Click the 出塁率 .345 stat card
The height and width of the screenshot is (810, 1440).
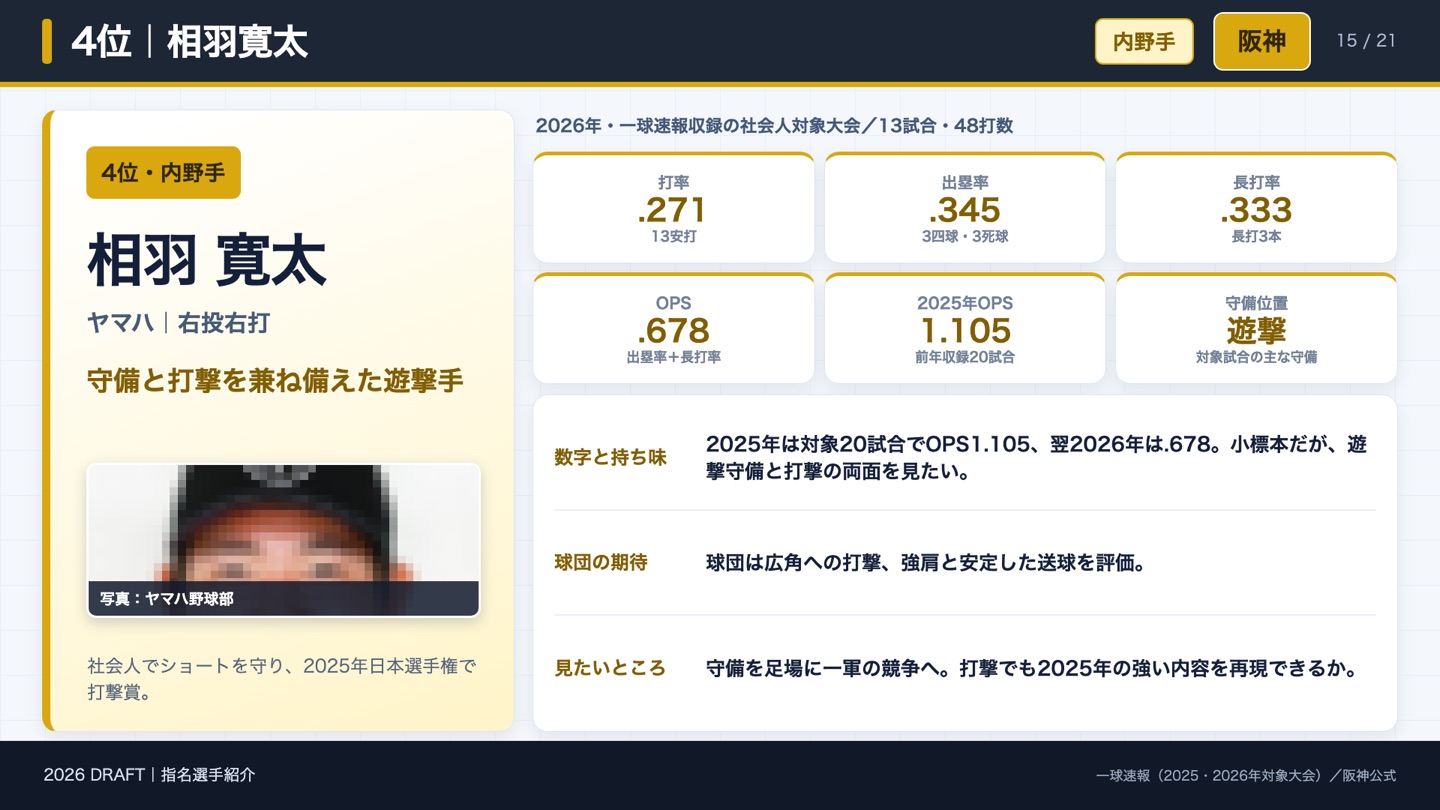[x=965, y=208]
